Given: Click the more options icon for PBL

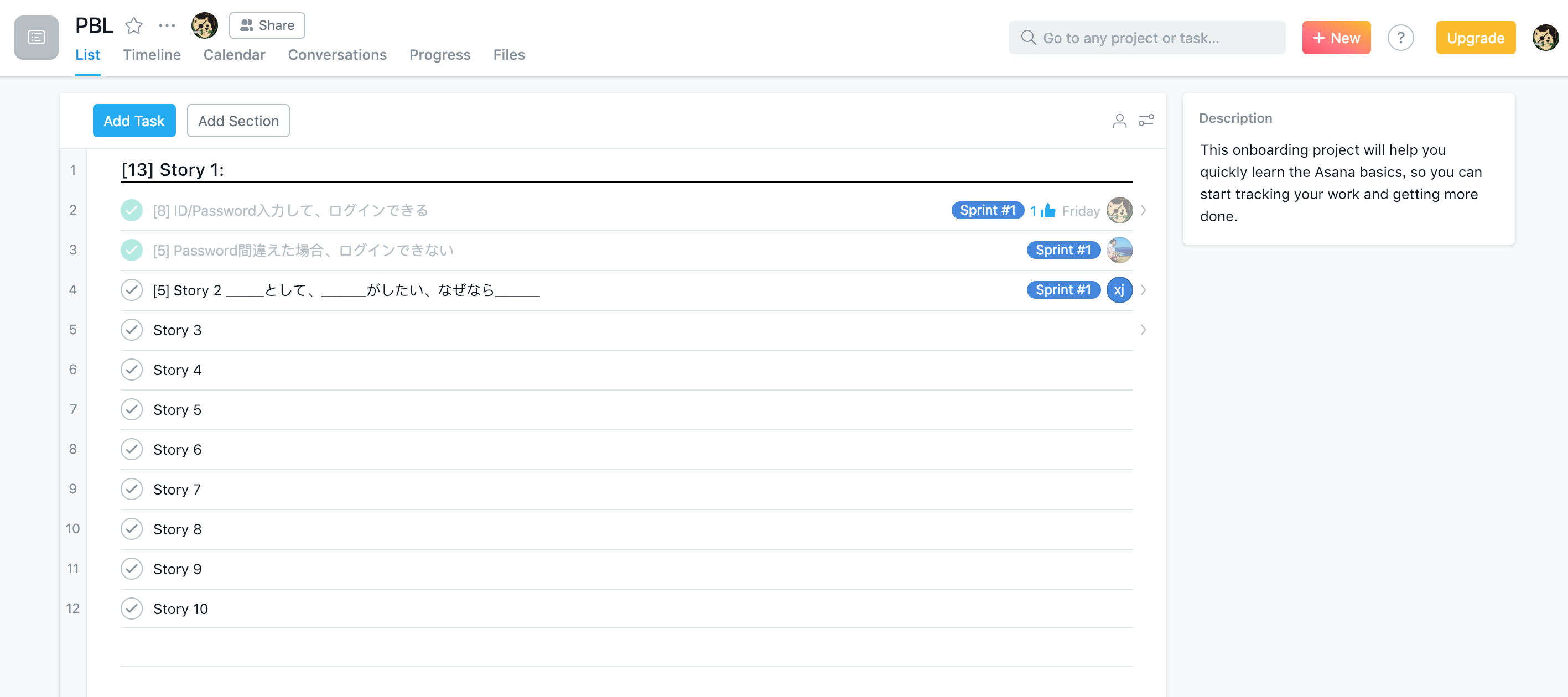Looking at the screenshot, I should (x=166, y=24).
